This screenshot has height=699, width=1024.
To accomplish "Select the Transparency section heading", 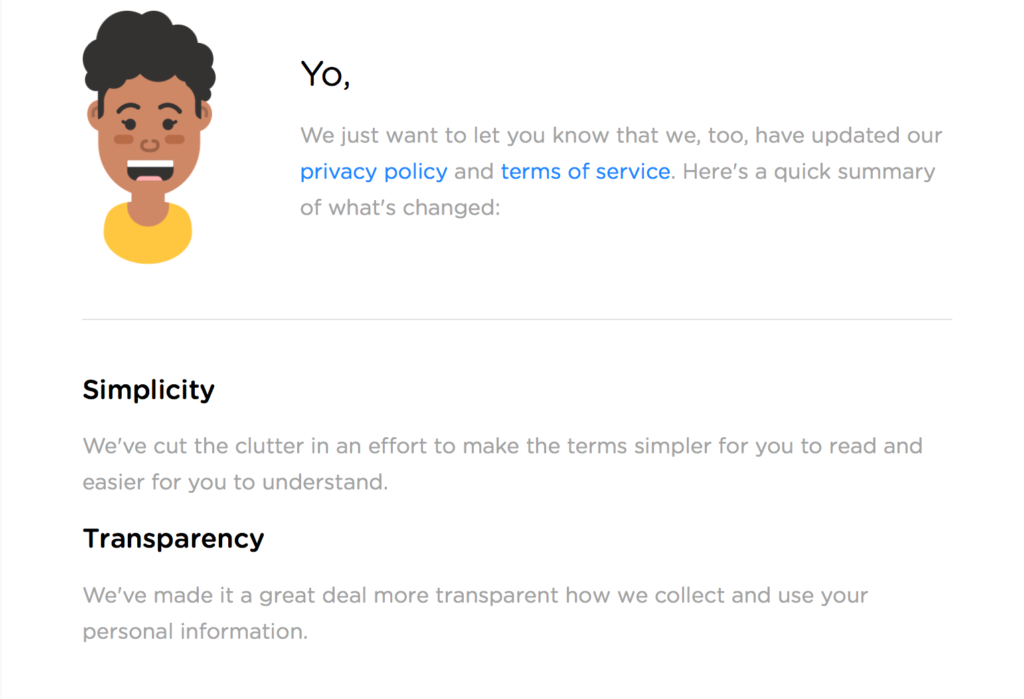I will [x=173, y=539].
